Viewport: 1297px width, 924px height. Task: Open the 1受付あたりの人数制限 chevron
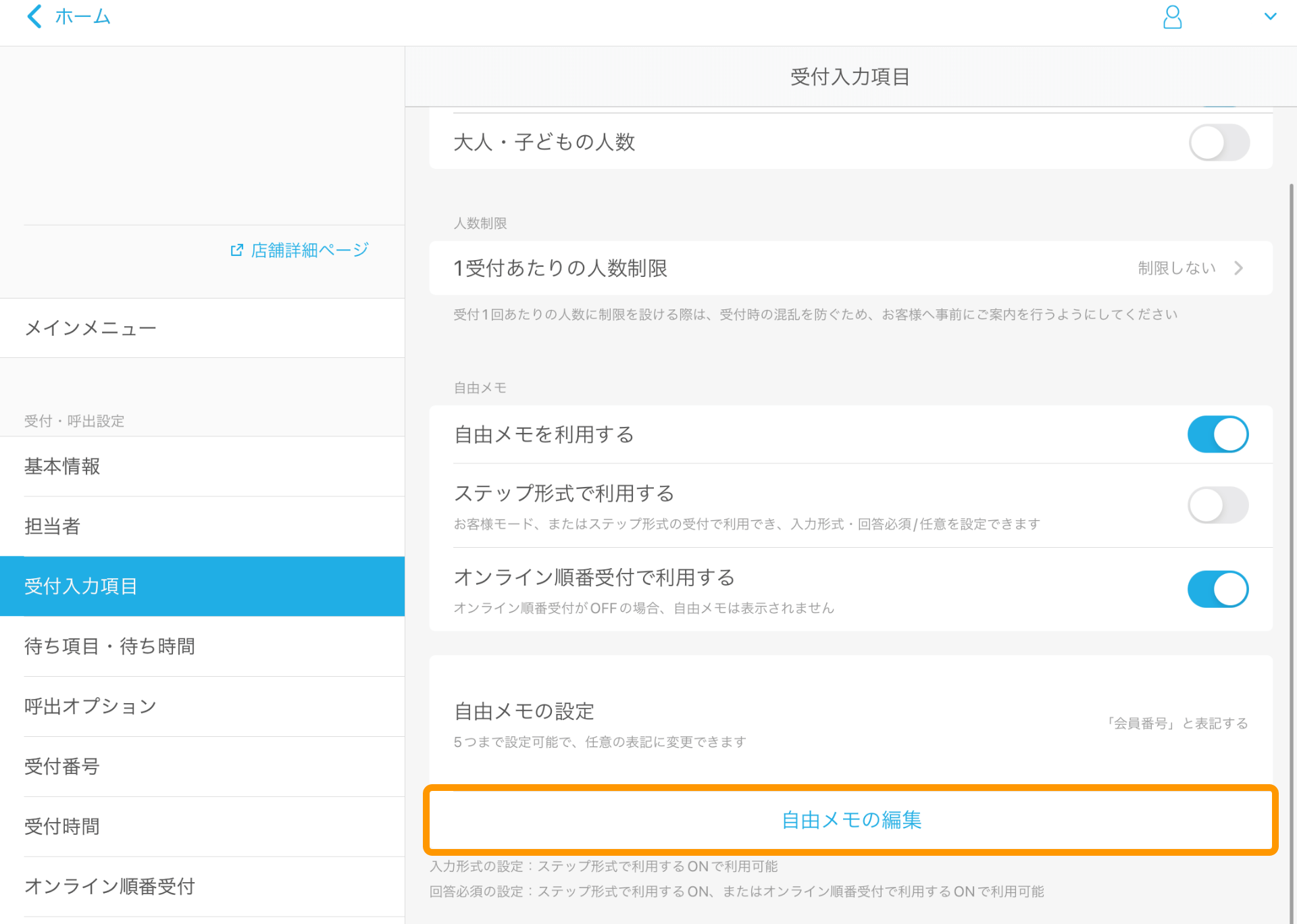click(1238, 268)
